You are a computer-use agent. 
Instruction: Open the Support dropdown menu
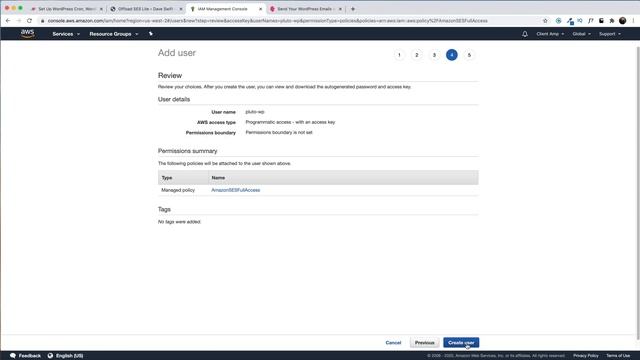[609, 34]
